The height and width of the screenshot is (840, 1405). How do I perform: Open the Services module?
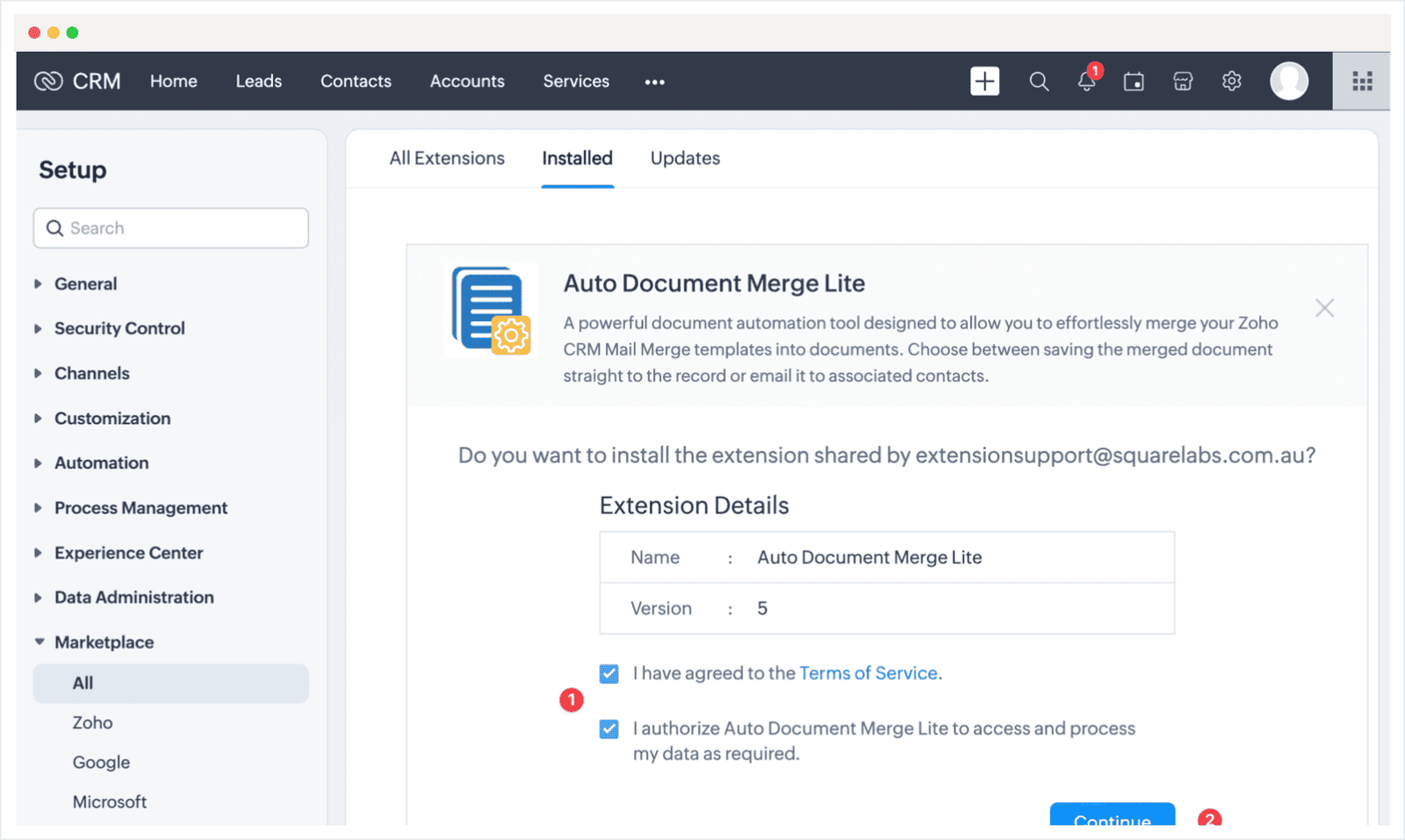[576, 81]
